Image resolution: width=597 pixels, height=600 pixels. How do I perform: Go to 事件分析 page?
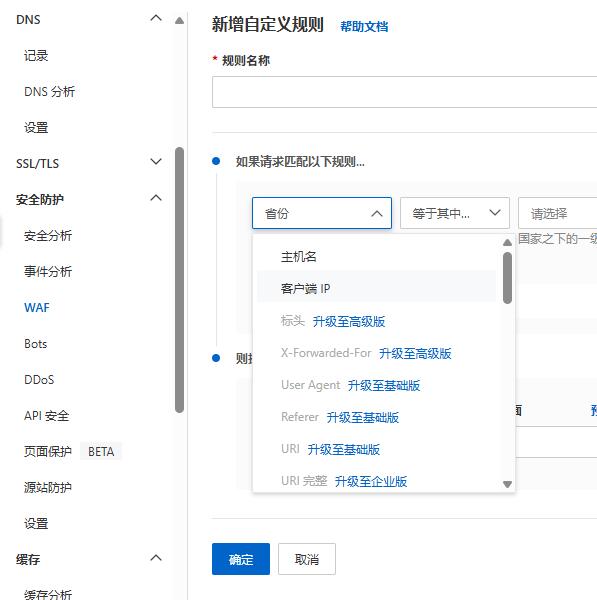click(x=48, y=272)
